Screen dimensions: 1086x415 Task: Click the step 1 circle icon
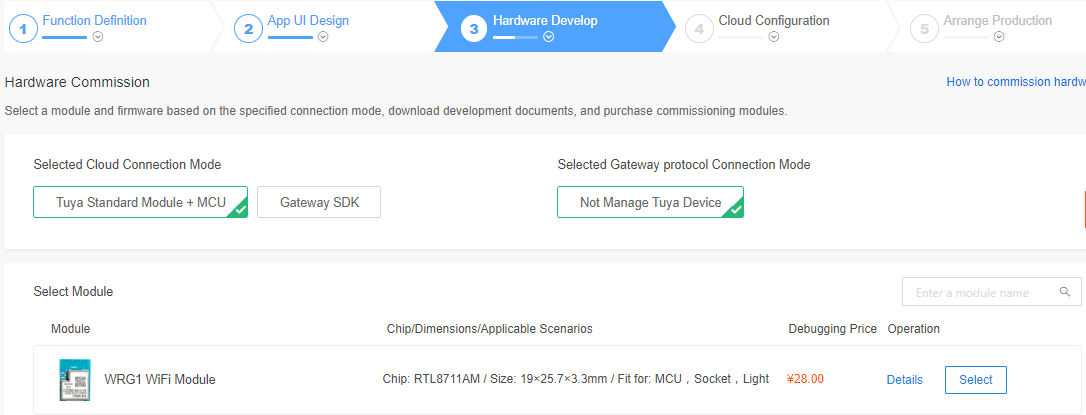[x=23, y=29]
